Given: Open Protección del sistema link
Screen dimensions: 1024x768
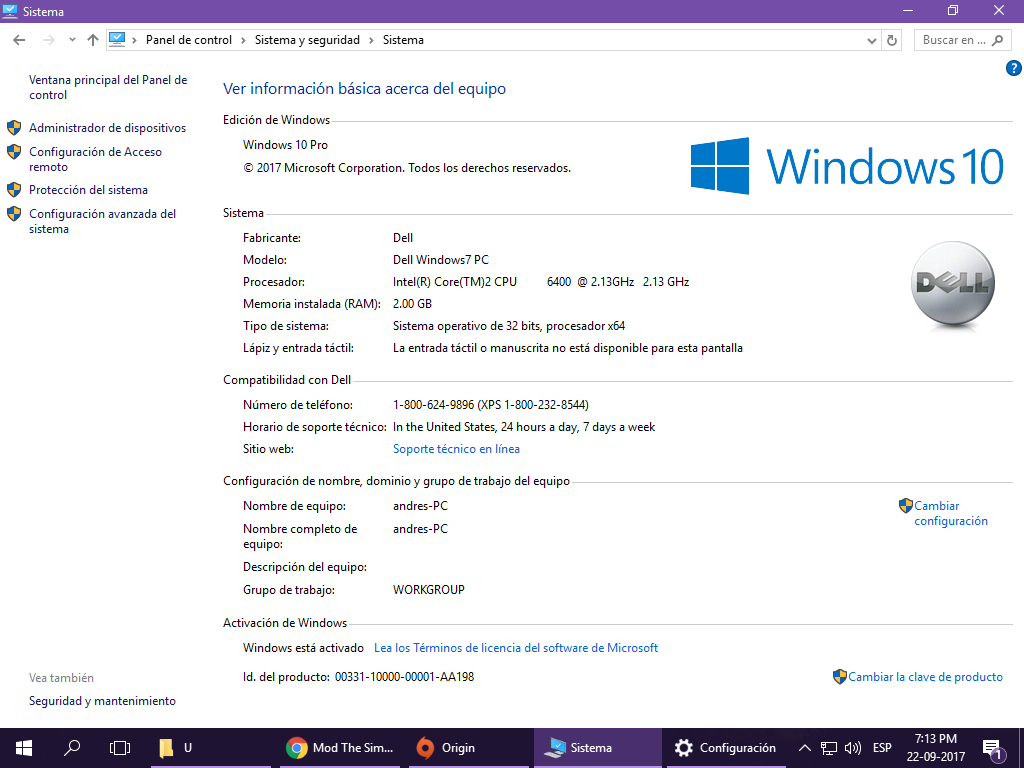Looking at the screenshot, I should [88, 190].
